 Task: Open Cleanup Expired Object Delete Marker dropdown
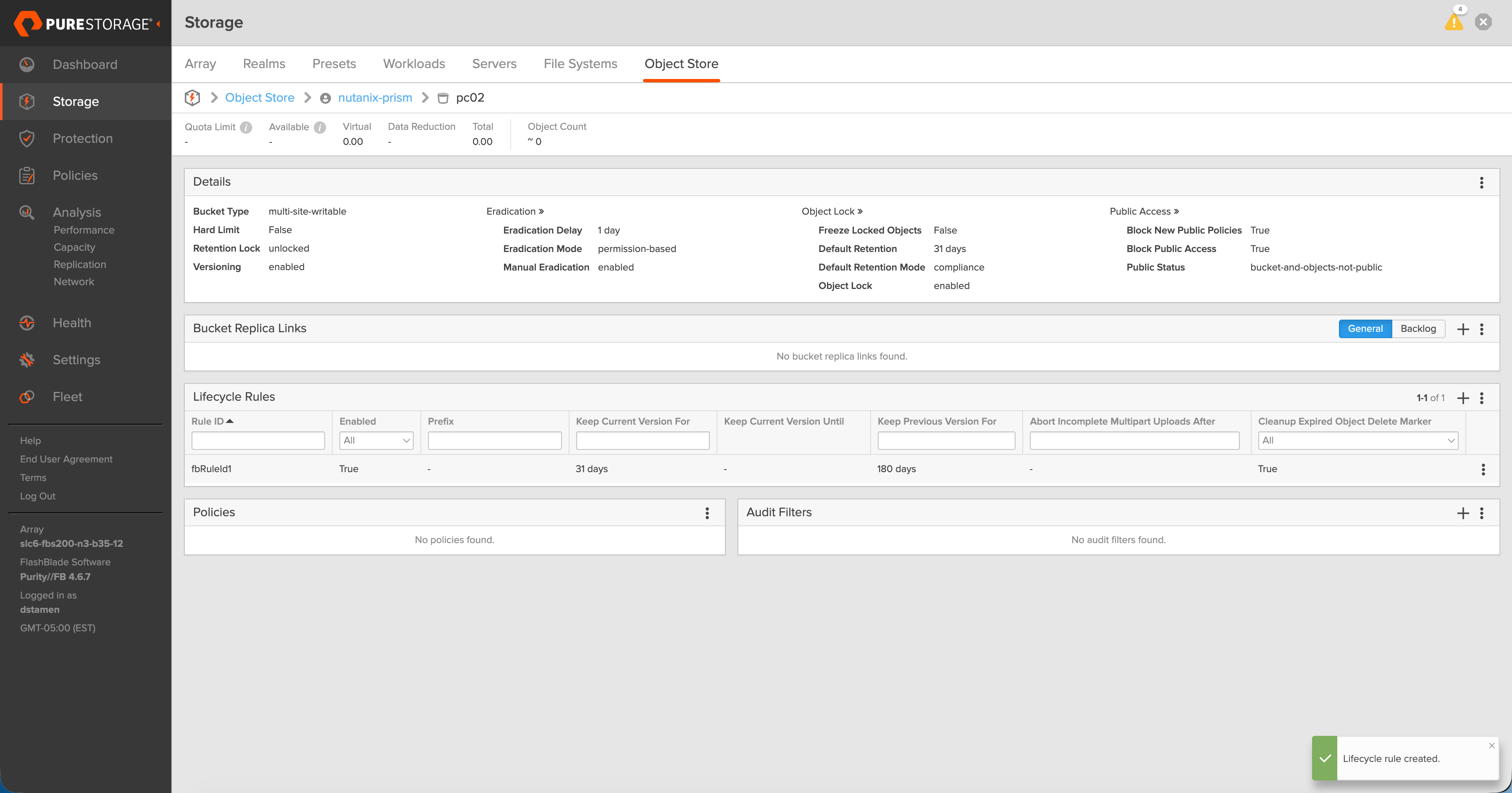pos(1357,440)
